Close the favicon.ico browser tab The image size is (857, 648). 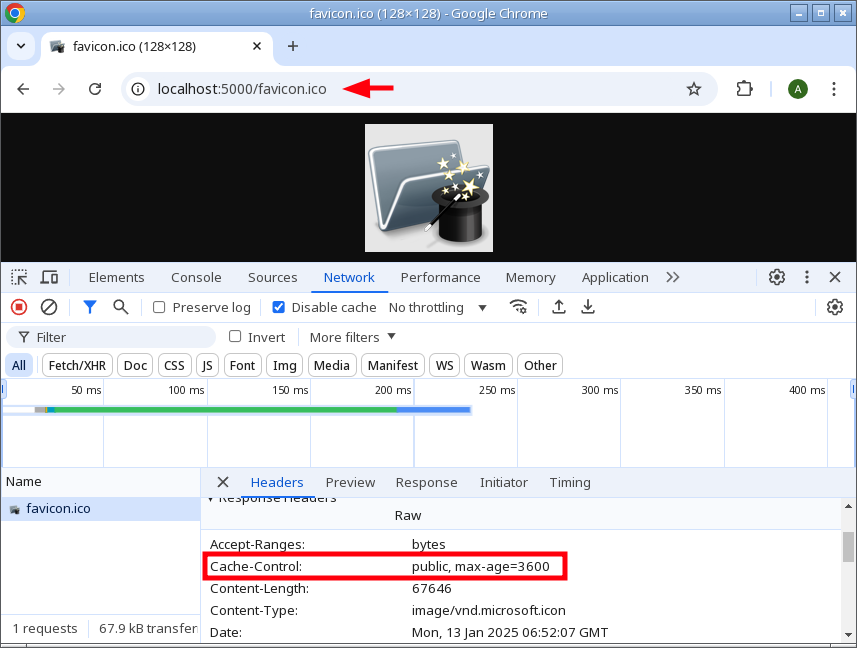pyautogui.click(x=257, y=46)
